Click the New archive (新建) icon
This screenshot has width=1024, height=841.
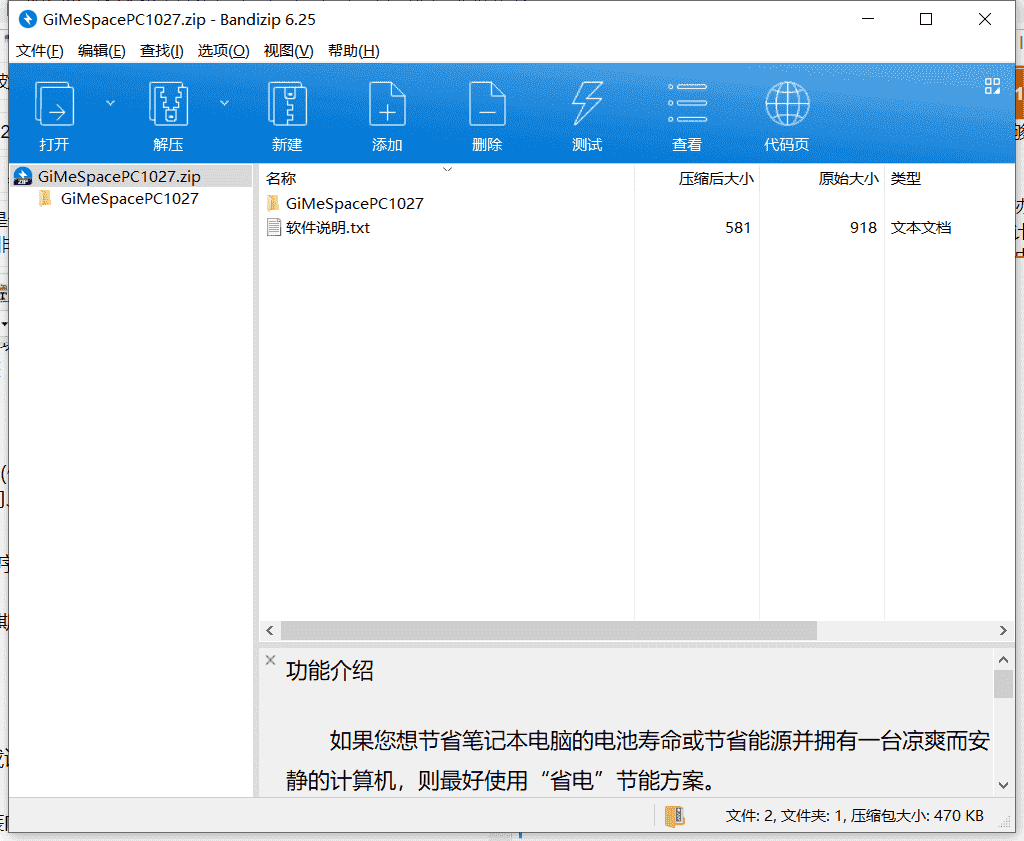[287, 104]
